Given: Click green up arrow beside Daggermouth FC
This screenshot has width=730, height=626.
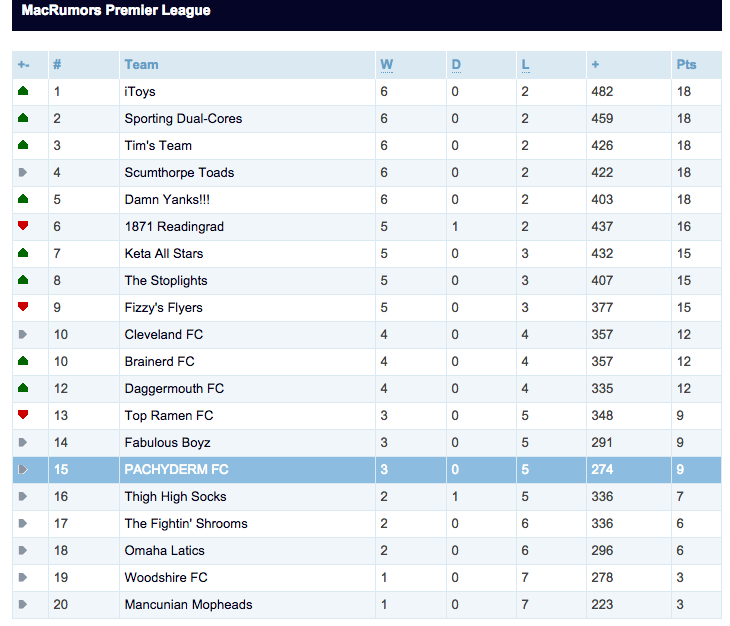Looking at the screenshot, I should (x=23, y=388).
